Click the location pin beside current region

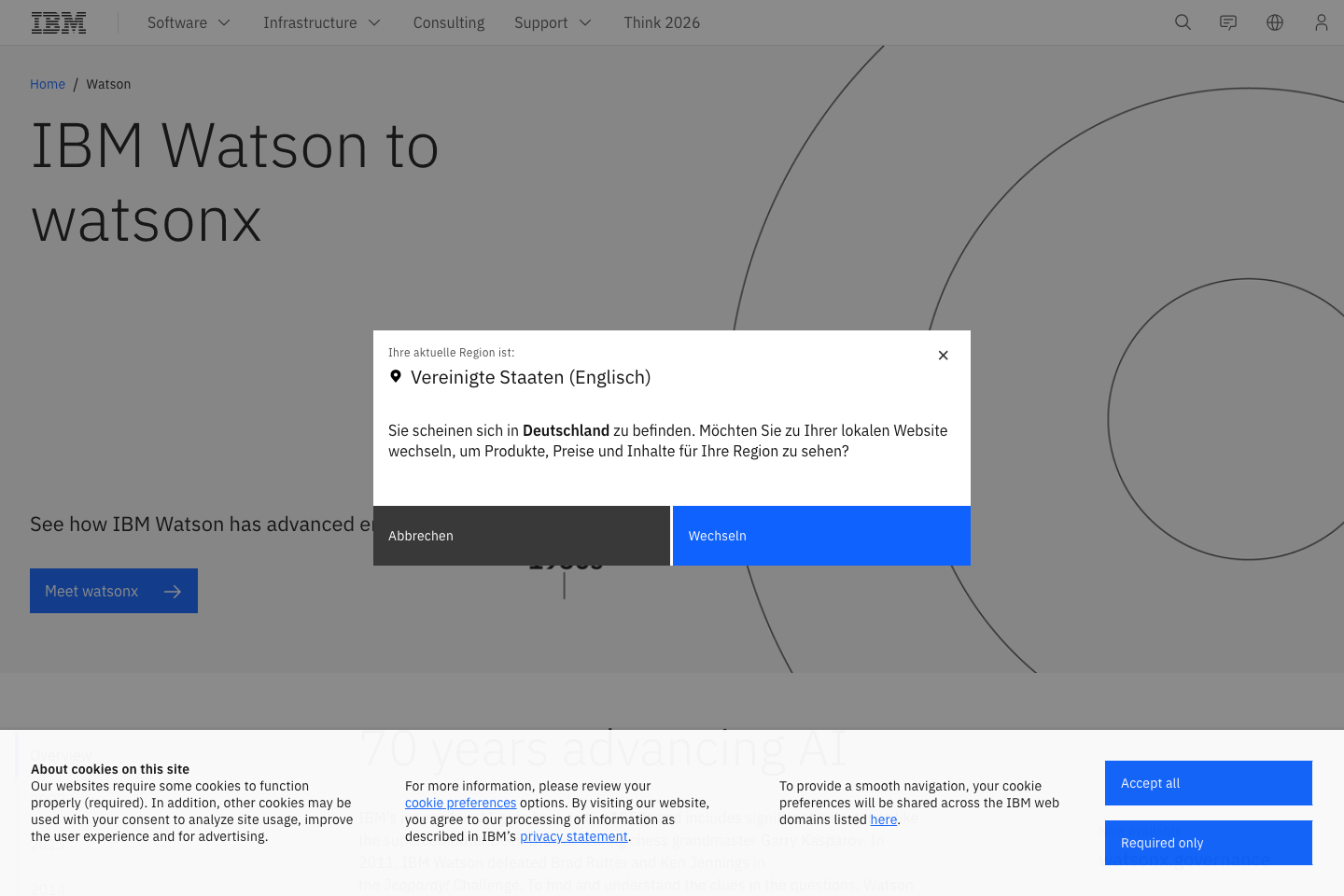[x=396, y=376]
